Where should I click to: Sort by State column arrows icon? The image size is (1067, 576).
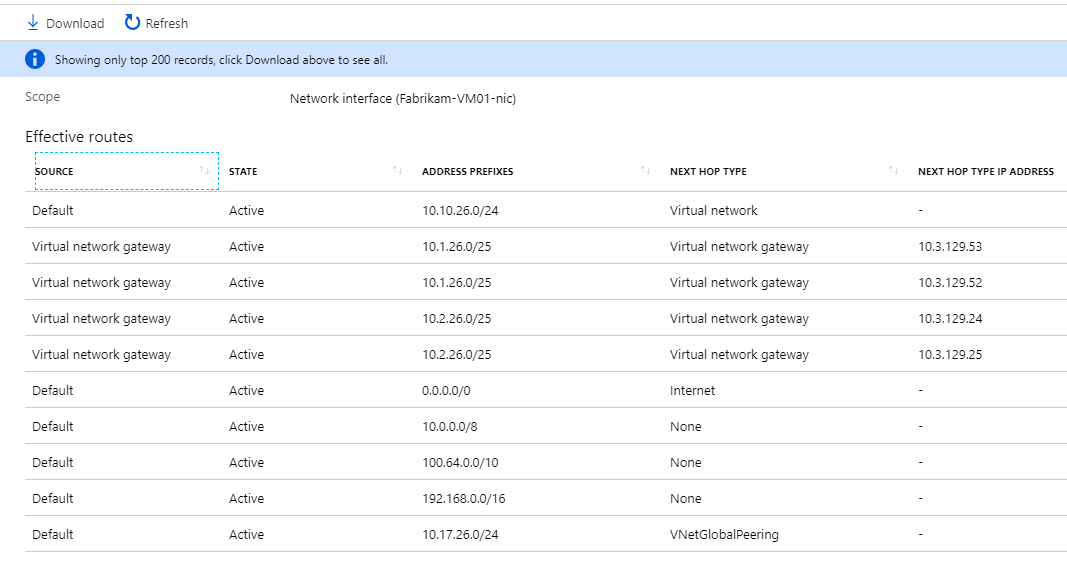click(x=398, y=171)
